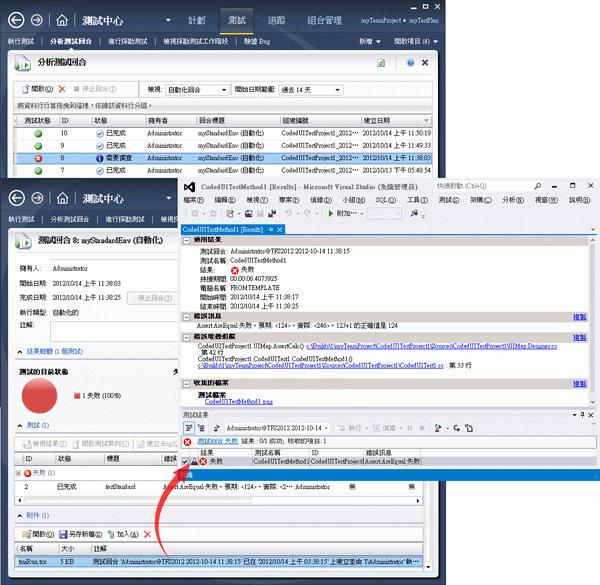Open SQL menu in Visual Studio
This screenshot has width=600, height=585.
click(x=385, y=200)
